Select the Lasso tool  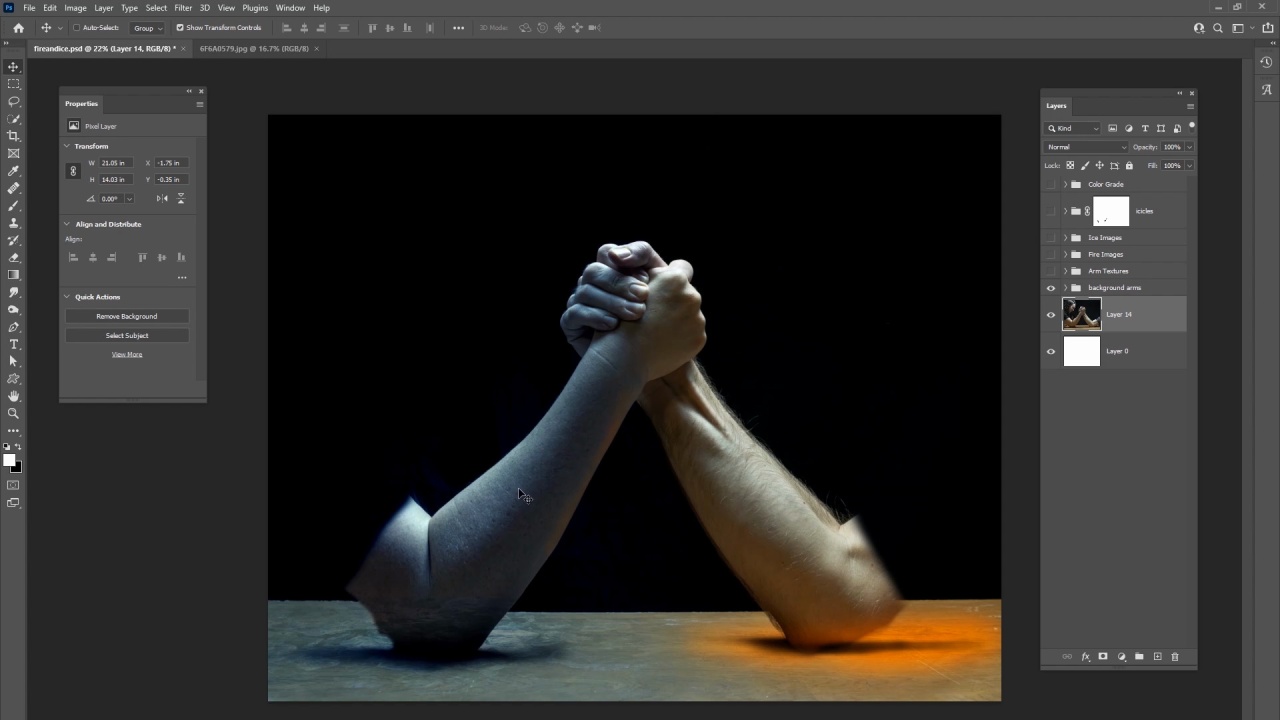click(x=13, y=102)
